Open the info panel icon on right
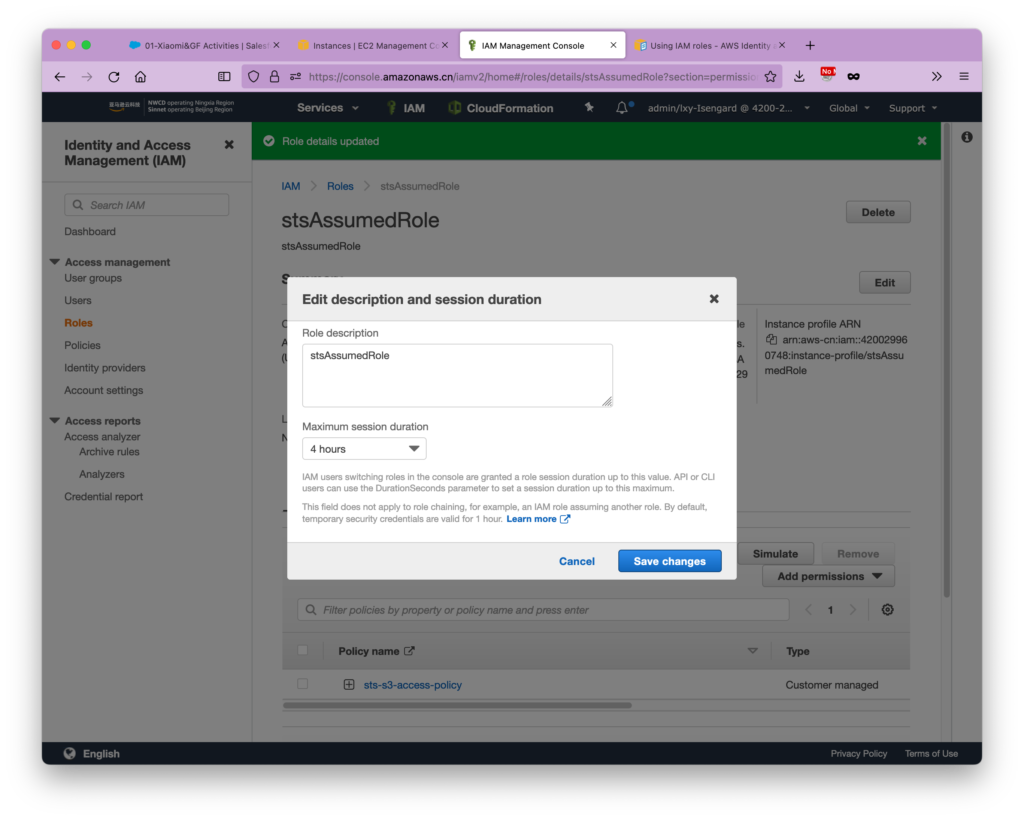The width and height of the screenshot is (1024, 820). click(x=966, y=137)
